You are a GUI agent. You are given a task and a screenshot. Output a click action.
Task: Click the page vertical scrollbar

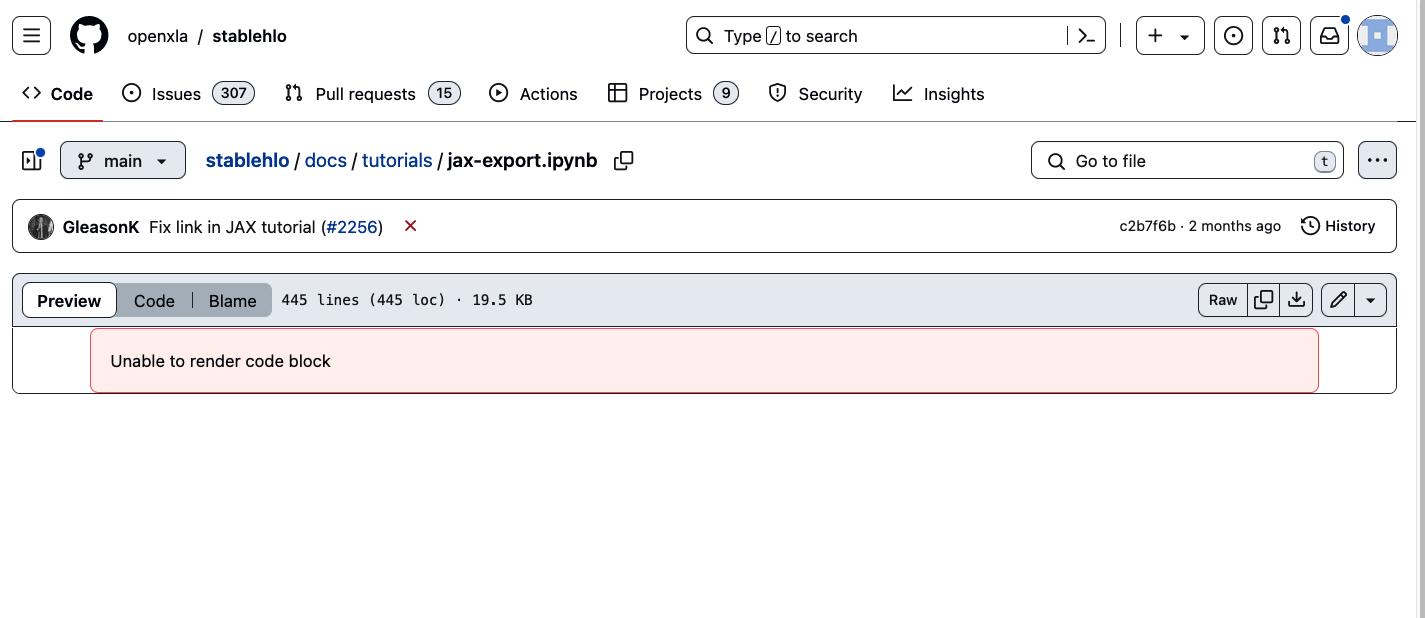pos(1421,309)
